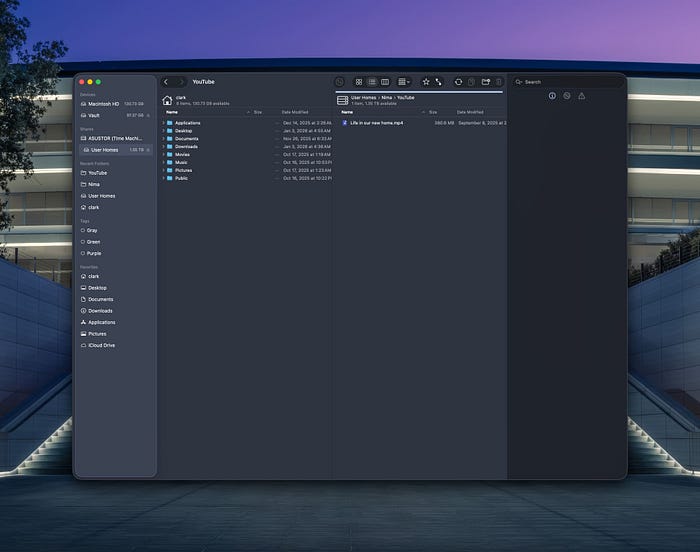Eject the Vault volume
Screen dimensions: 700x552
(148, 115)
